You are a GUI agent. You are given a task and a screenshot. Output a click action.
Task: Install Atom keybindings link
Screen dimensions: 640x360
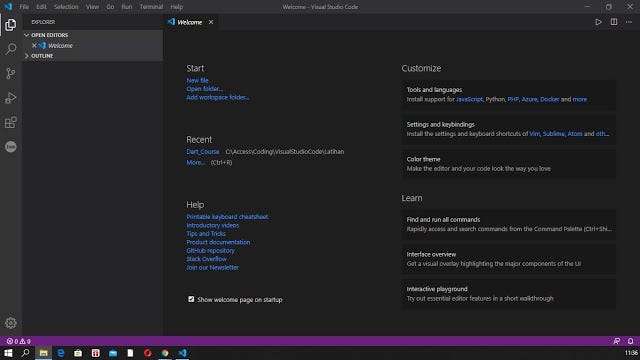pos(575,134)
